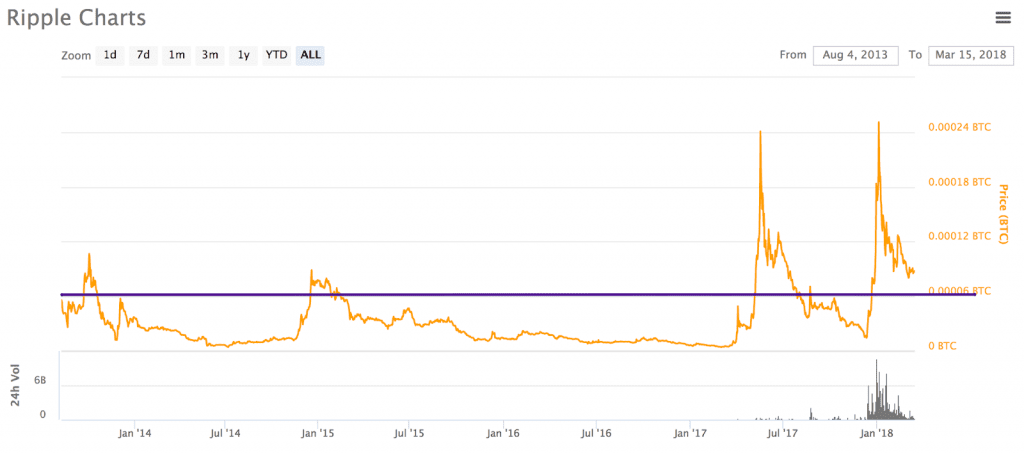The width and height of the screenshot is (1024, 453).
Task: Set zoom range to 1m
Action: 176,55
